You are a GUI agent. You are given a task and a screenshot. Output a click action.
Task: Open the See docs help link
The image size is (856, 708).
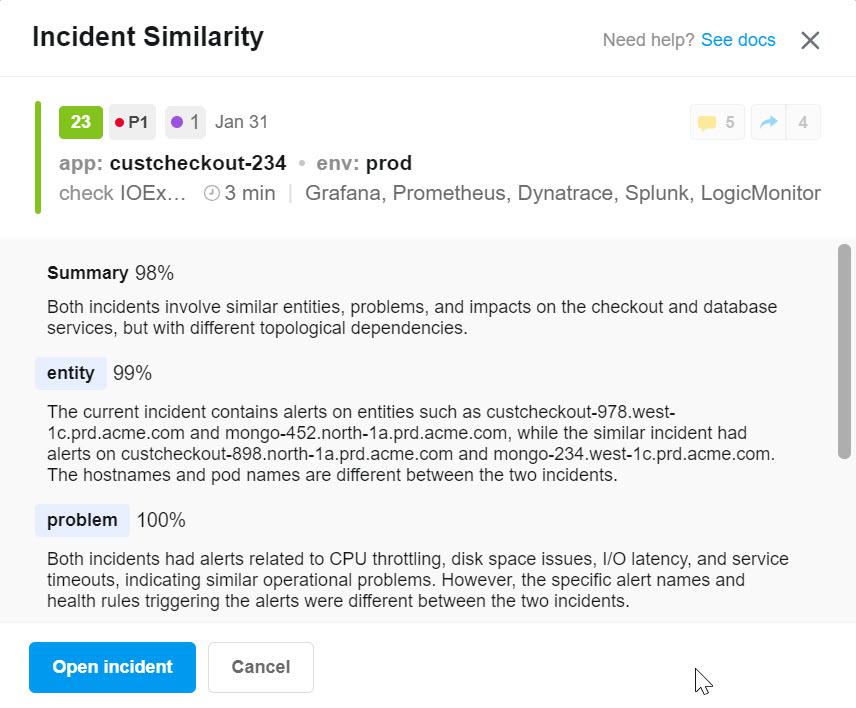[737, 39]
